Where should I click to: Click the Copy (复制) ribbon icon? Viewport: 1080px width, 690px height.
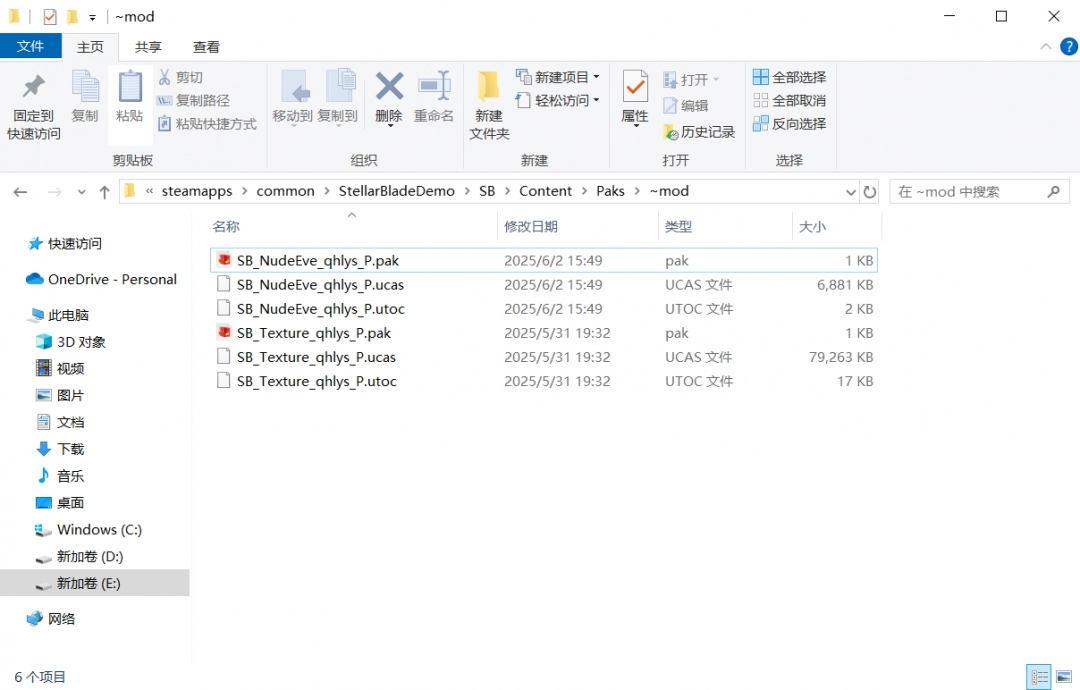tap(85, 87)
